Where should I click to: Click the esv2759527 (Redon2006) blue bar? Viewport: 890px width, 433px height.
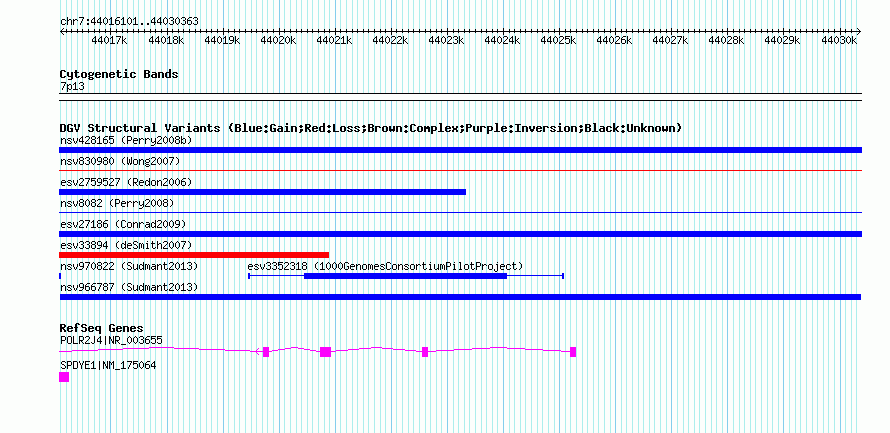[x=262, y=192]
